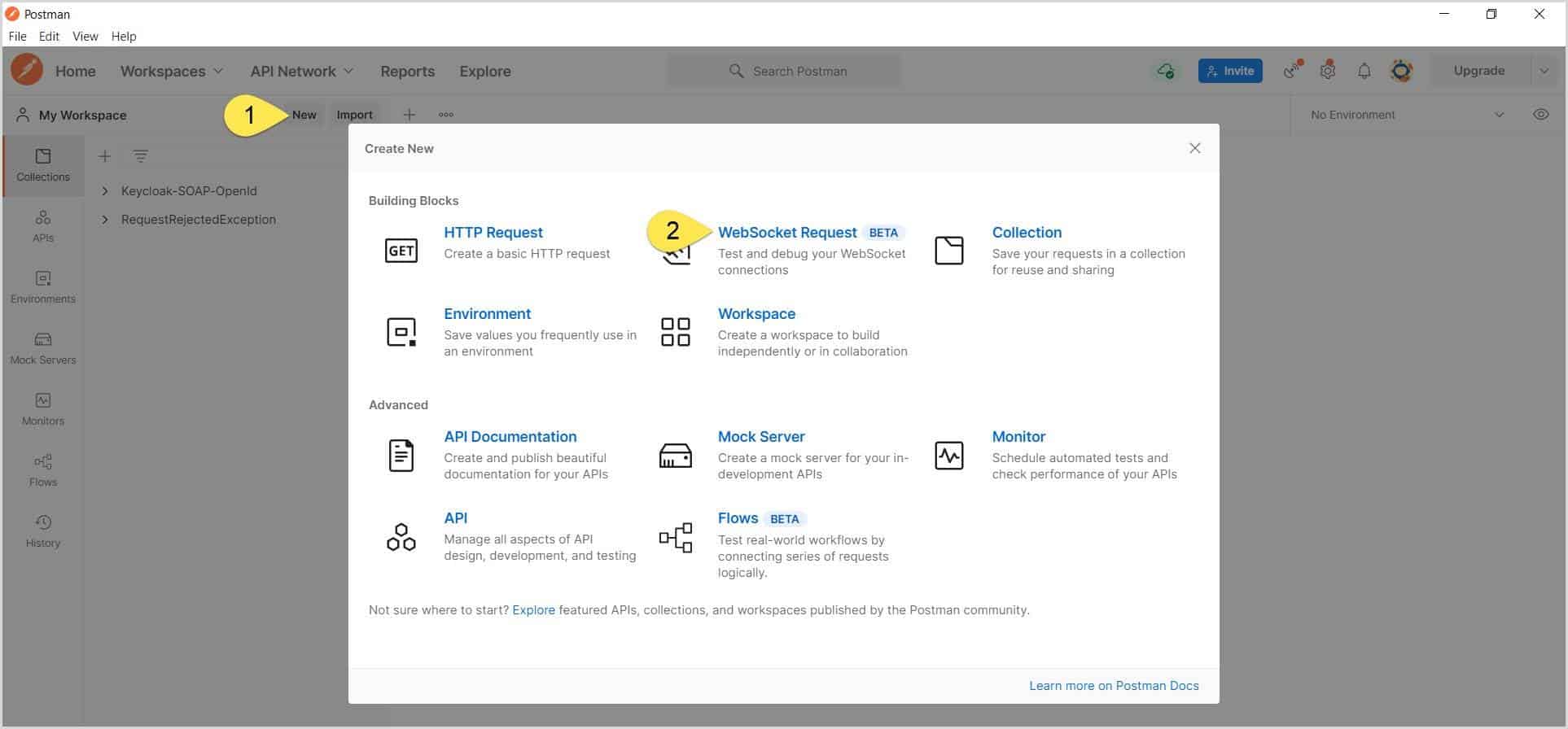
Task: Open the File menu
Action: click(x=17, y=37)
